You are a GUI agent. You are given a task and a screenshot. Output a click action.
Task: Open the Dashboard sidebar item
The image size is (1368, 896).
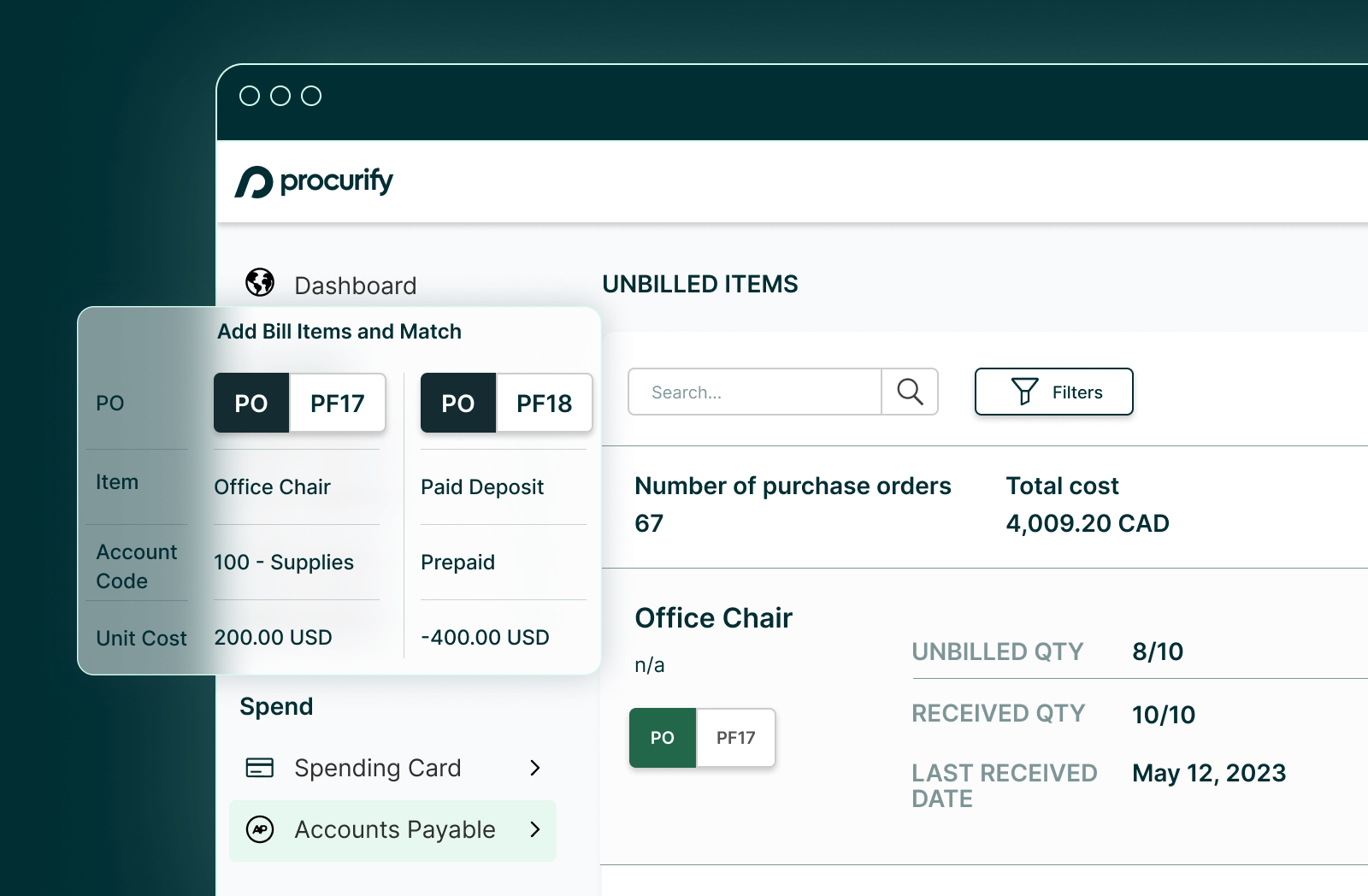355,285
